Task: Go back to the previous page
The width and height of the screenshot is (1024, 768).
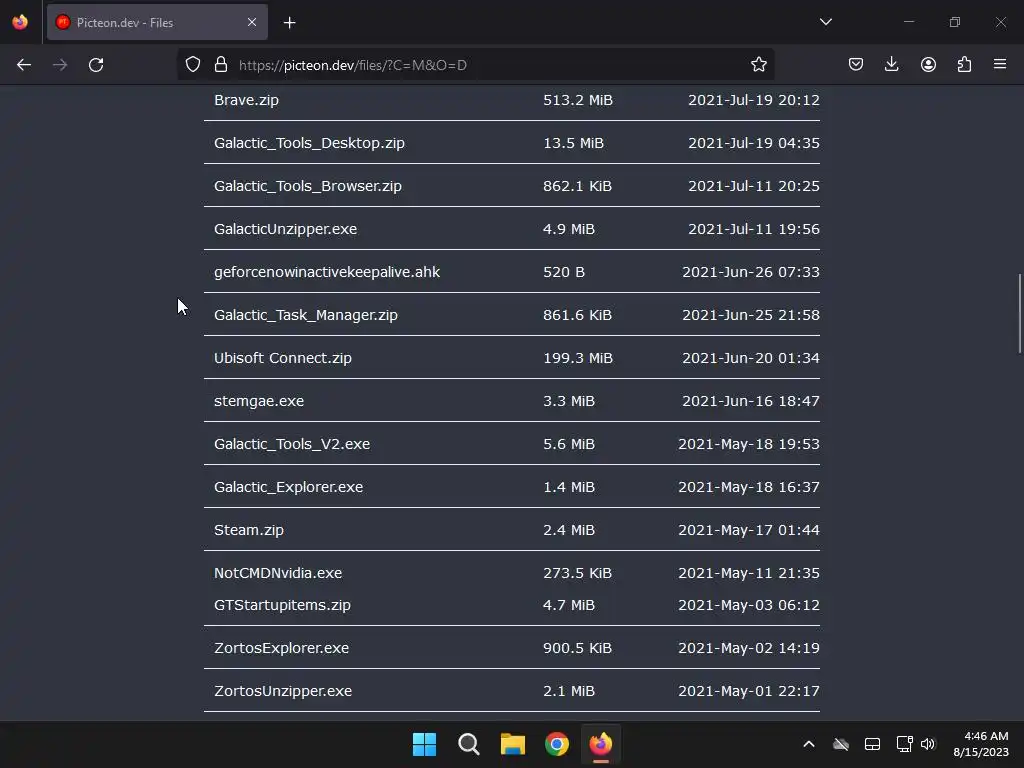Action: (24, 65)
